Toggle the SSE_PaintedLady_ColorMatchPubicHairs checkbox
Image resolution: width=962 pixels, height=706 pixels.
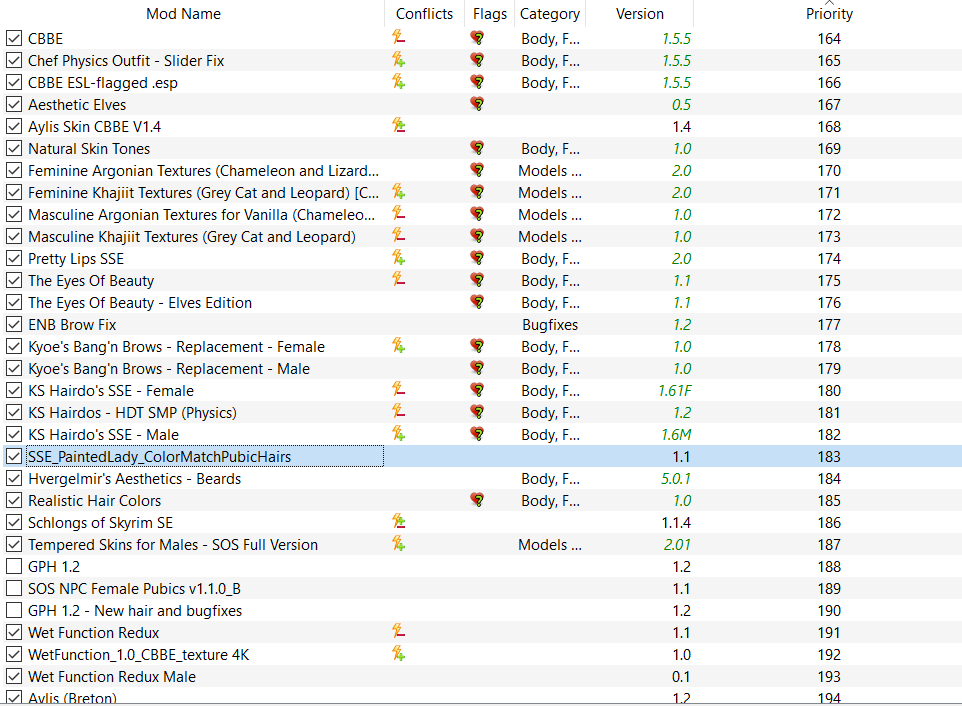(13, 456)
